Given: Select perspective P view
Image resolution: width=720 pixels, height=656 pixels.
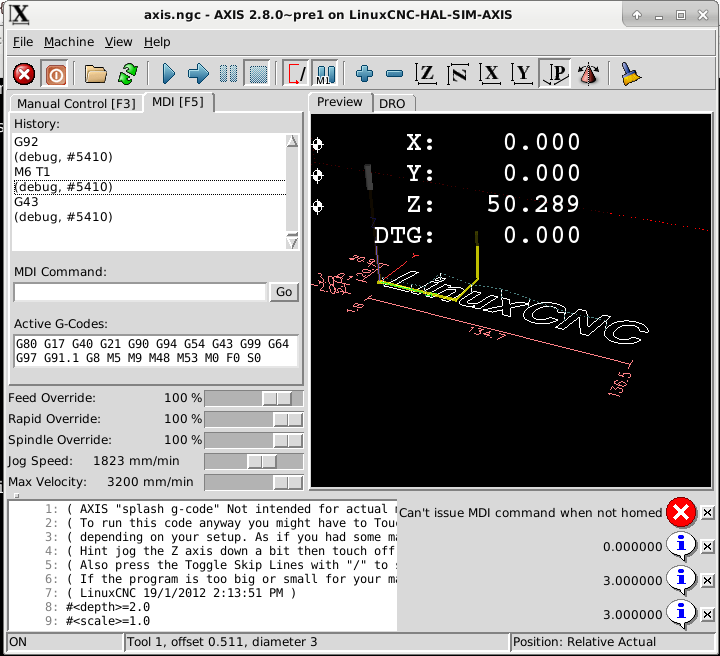Looking at the screenshot, I should 555,73.
